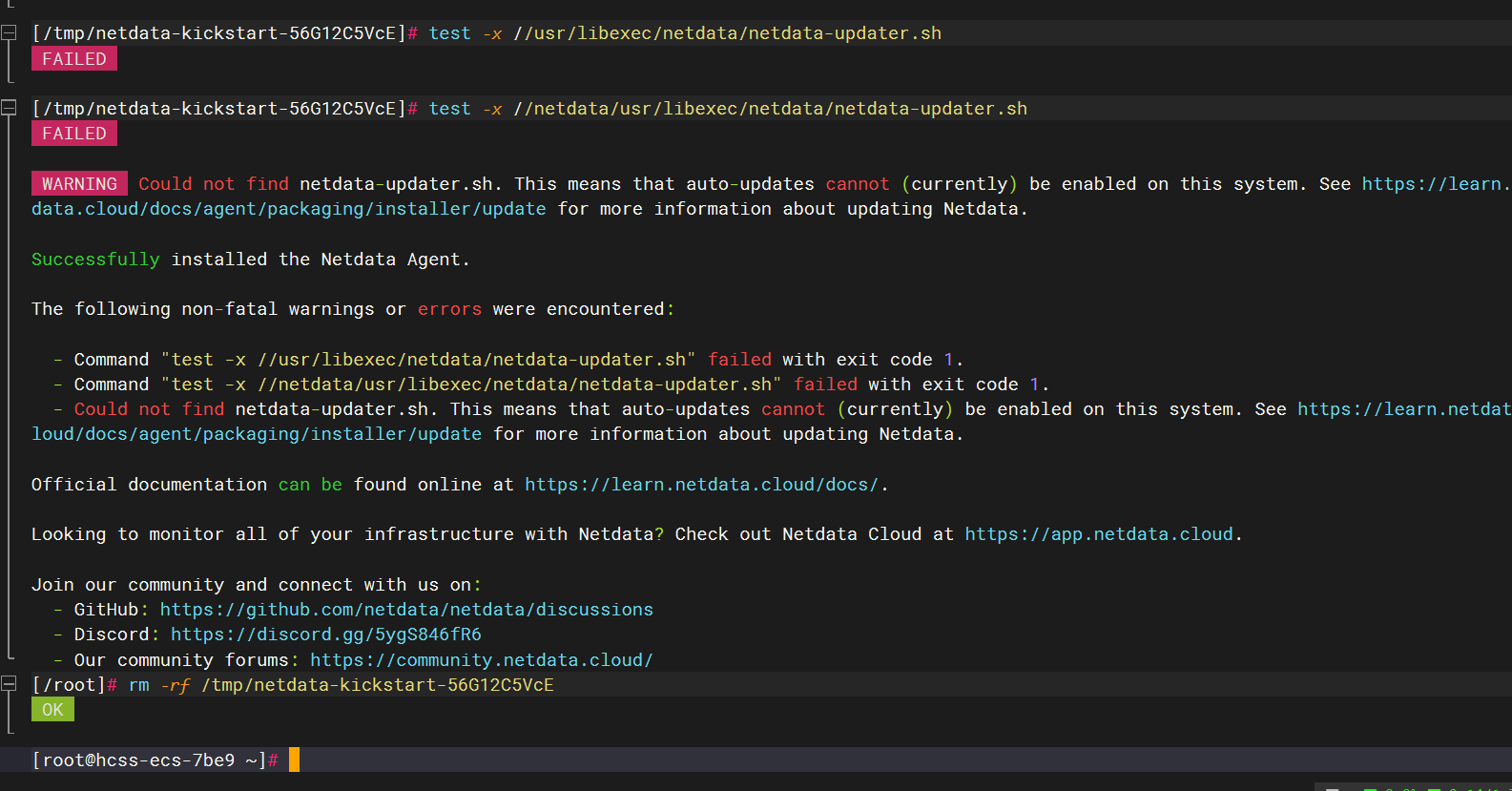This screenshot has width=1512, height=791.
Task: Click "Could not find" text in the error list
Action: [x=149, y=409]
